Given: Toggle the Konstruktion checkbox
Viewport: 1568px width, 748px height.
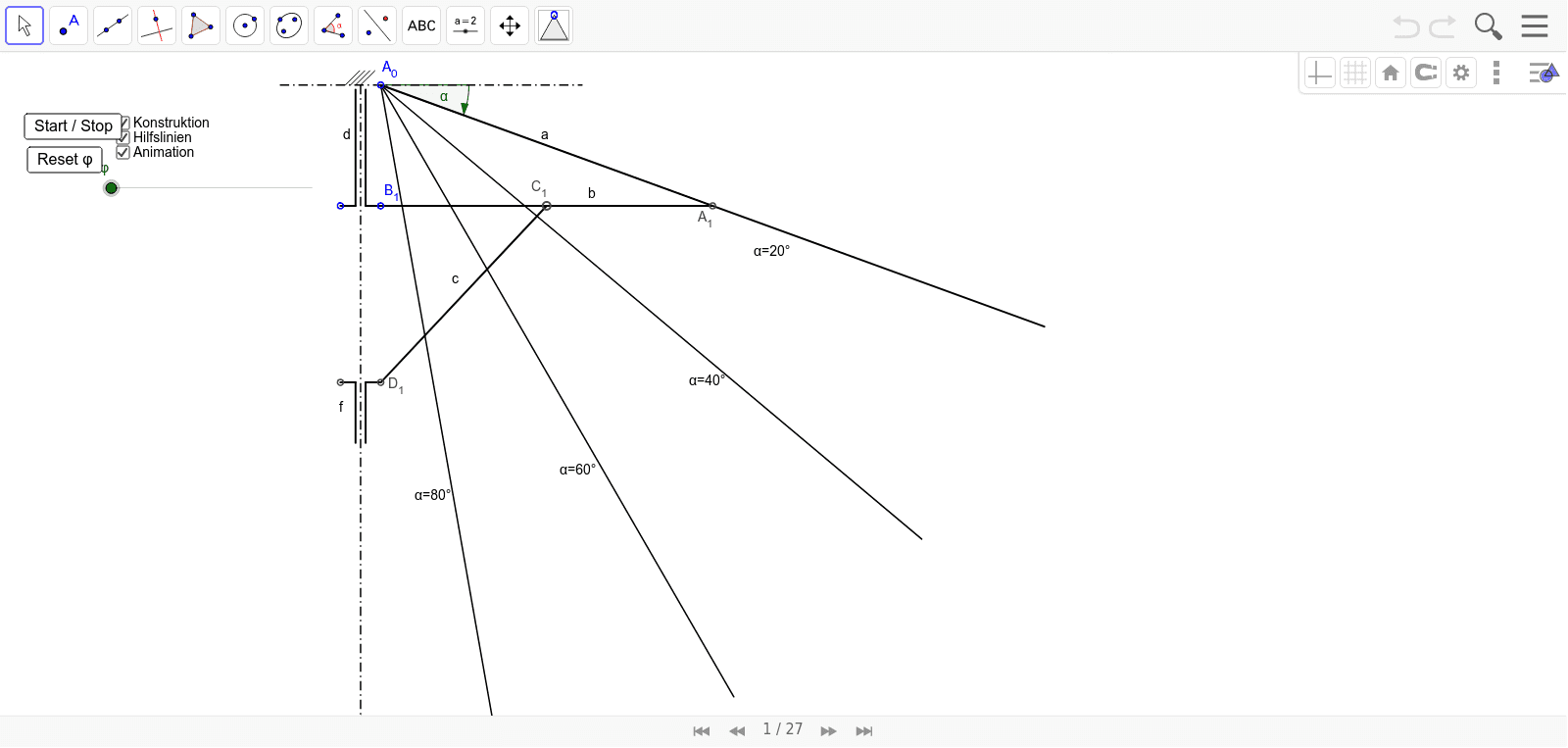Looking at the screenshot, I should tap(123, 123).
